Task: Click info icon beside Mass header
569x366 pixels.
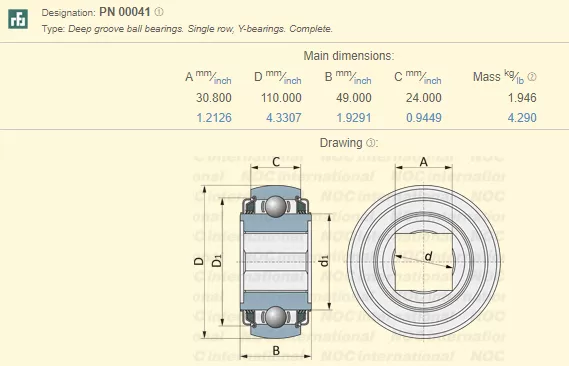Action: (x=532, y=77)
